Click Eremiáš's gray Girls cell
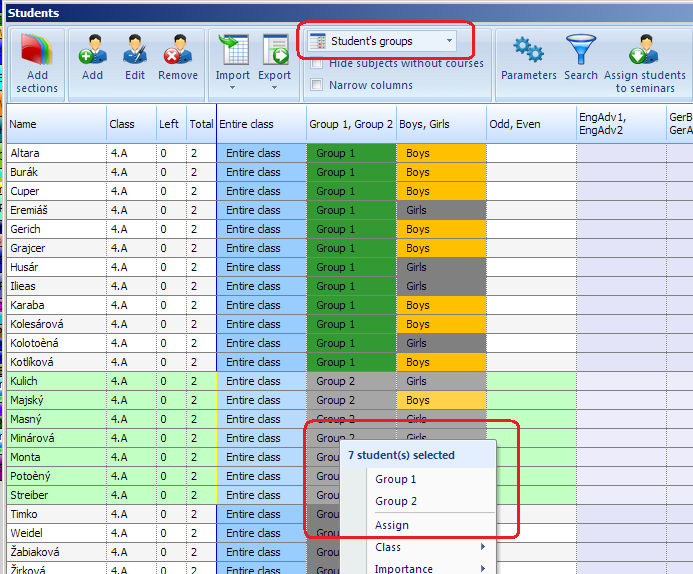Screen dimensions: 693x574 coord(442,210)
